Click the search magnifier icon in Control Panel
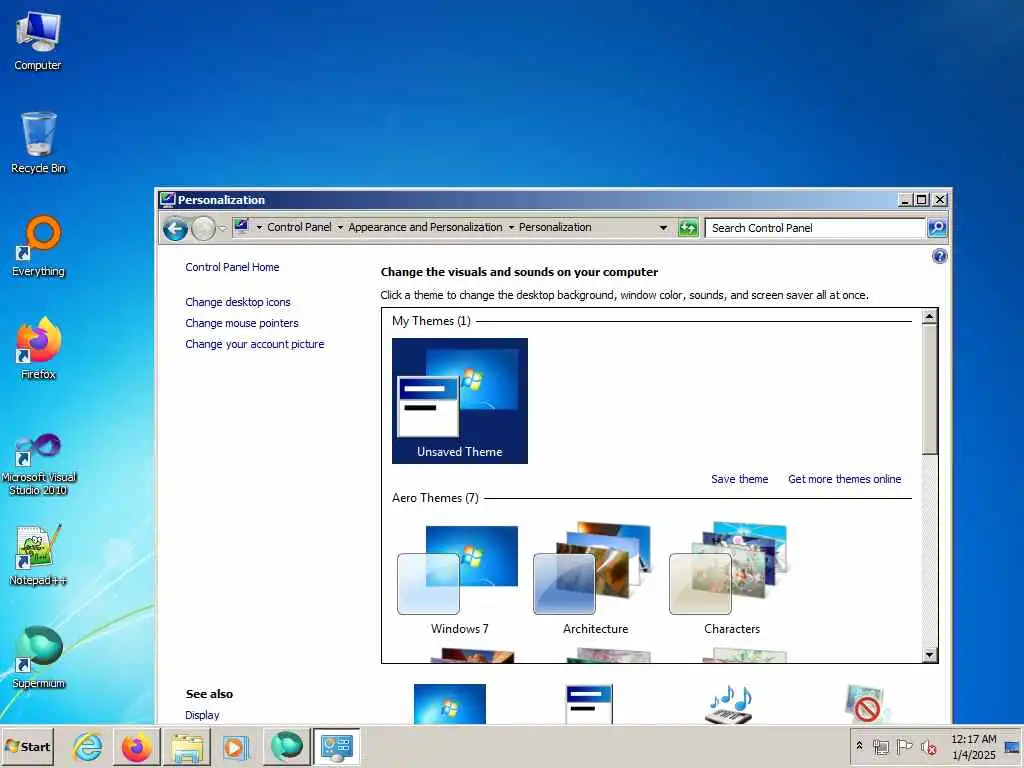Image resolution: width=1024 pixels, height=768 pixels. pos(936,228)
